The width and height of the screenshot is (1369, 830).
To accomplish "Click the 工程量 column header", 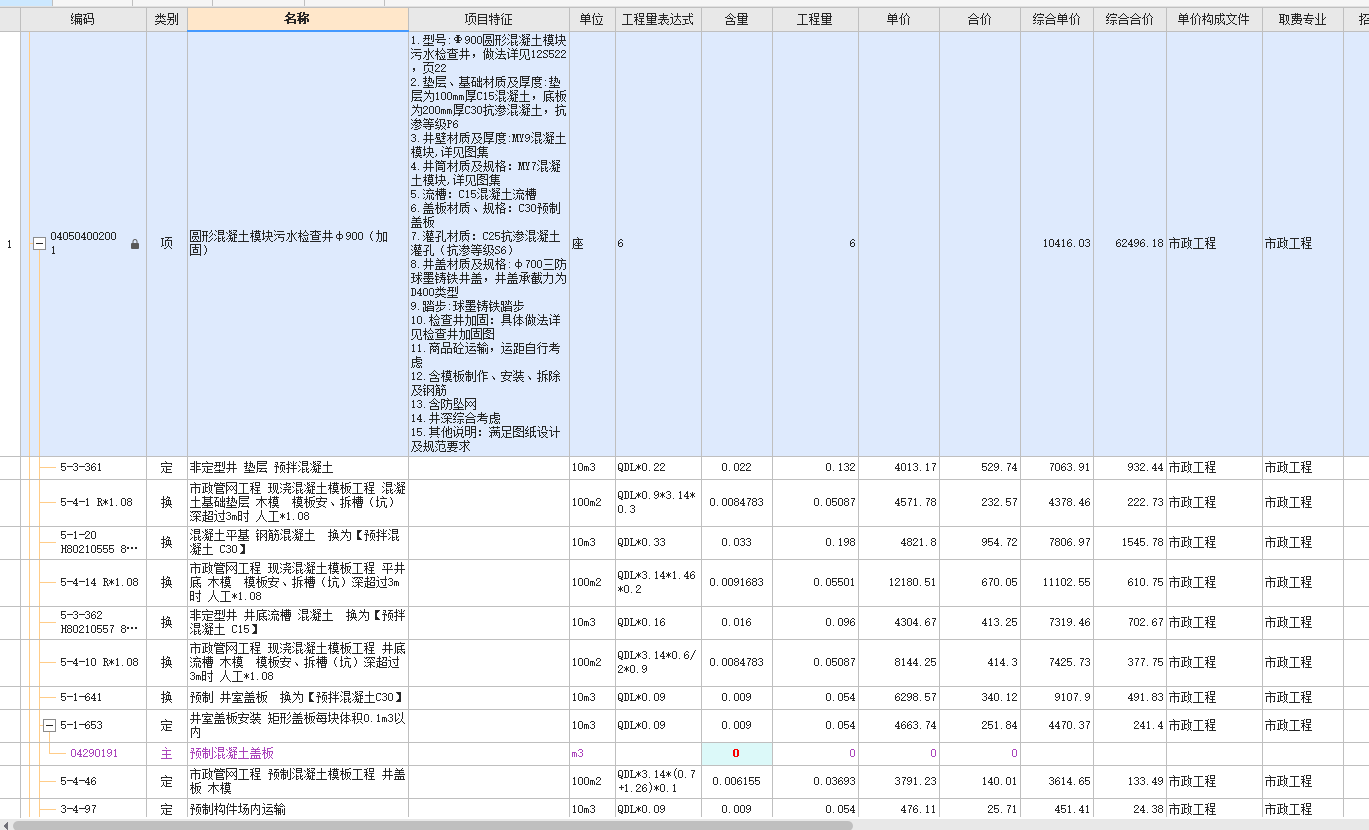I will (815, 20).
